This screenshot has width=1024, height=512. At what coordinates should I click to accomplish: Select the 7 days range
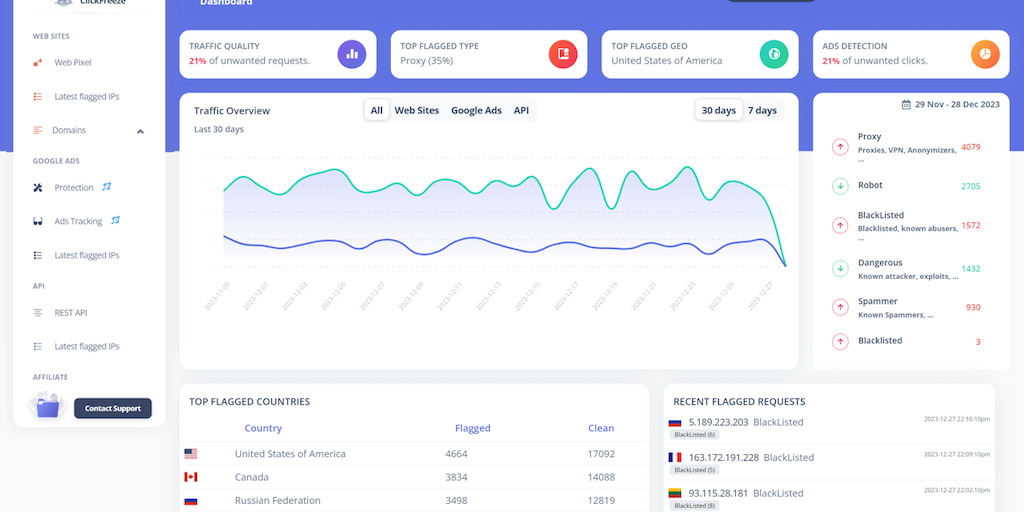[762, 110]
